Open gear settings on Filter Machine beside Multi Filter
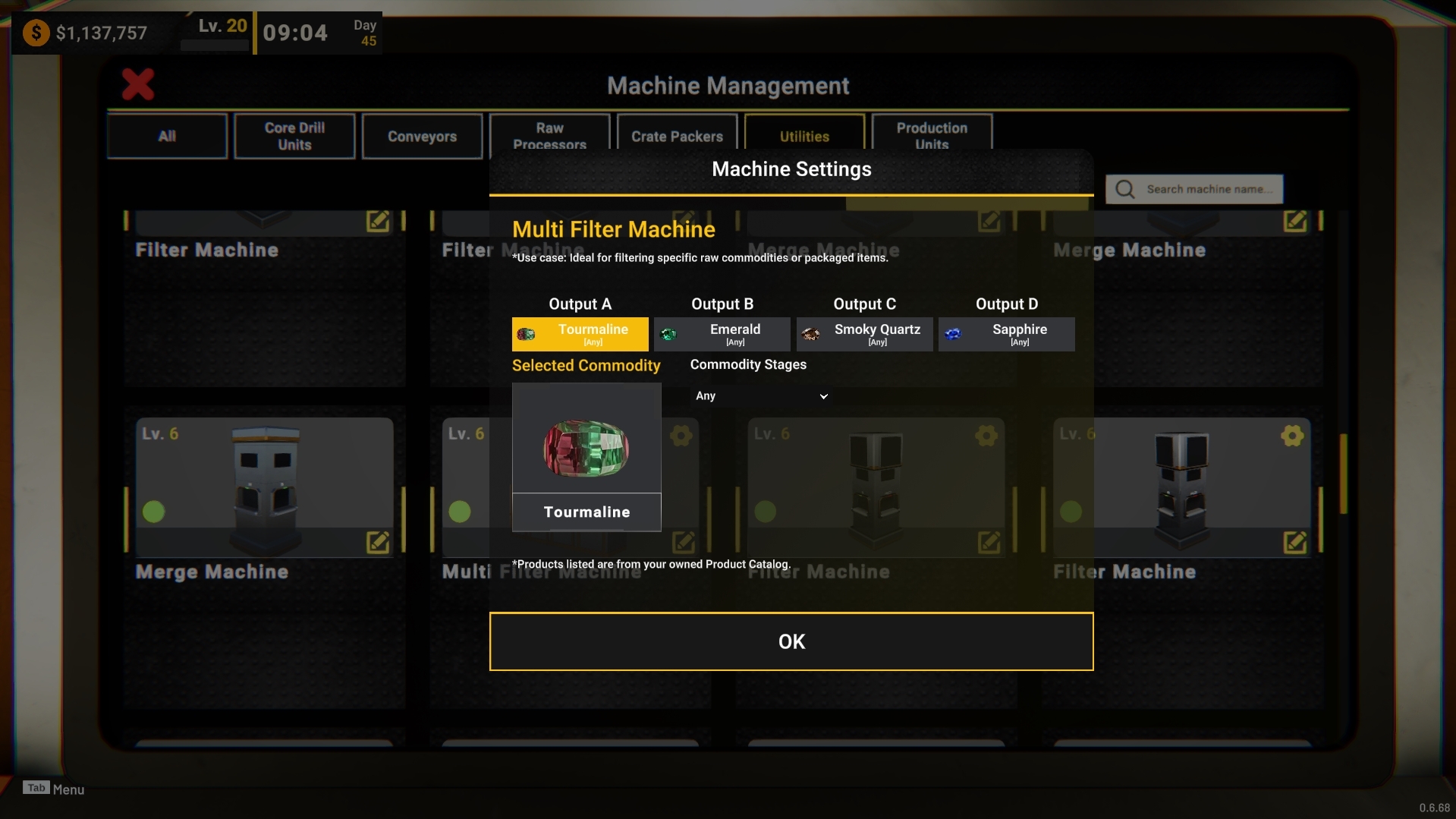 click(x=986, y=436)
